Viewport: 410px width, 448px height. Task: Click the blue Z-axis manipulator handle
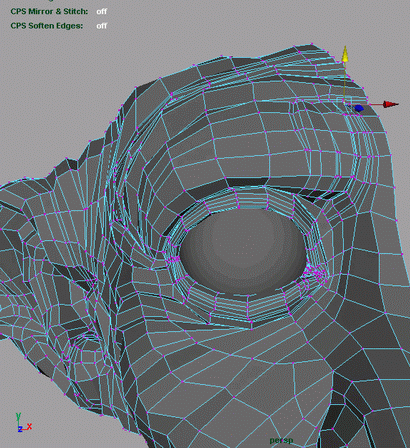(x=358, y=108)
